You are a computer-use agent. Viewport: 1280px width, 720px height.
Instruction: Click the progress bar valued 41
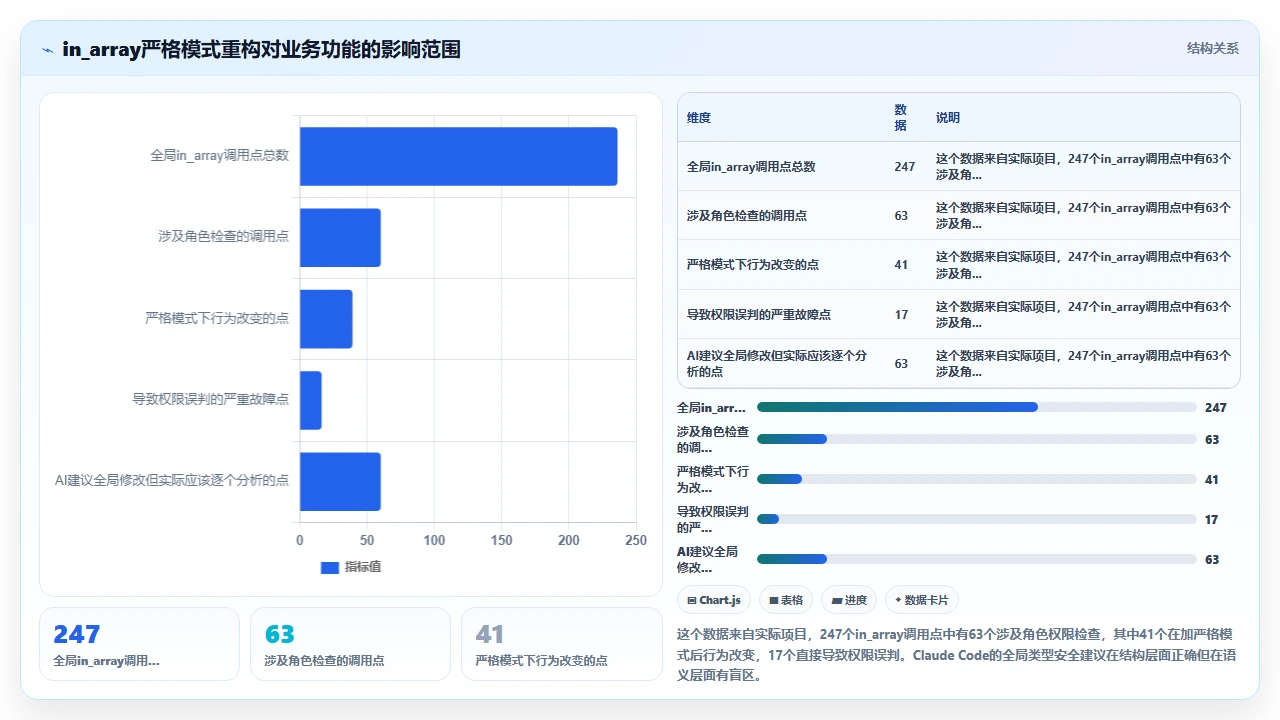pos(977,479)
